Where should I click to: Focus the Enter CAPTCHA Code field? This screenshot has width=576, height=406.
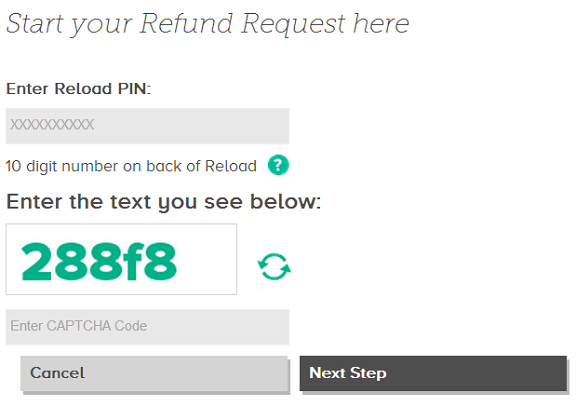(147, 327)
